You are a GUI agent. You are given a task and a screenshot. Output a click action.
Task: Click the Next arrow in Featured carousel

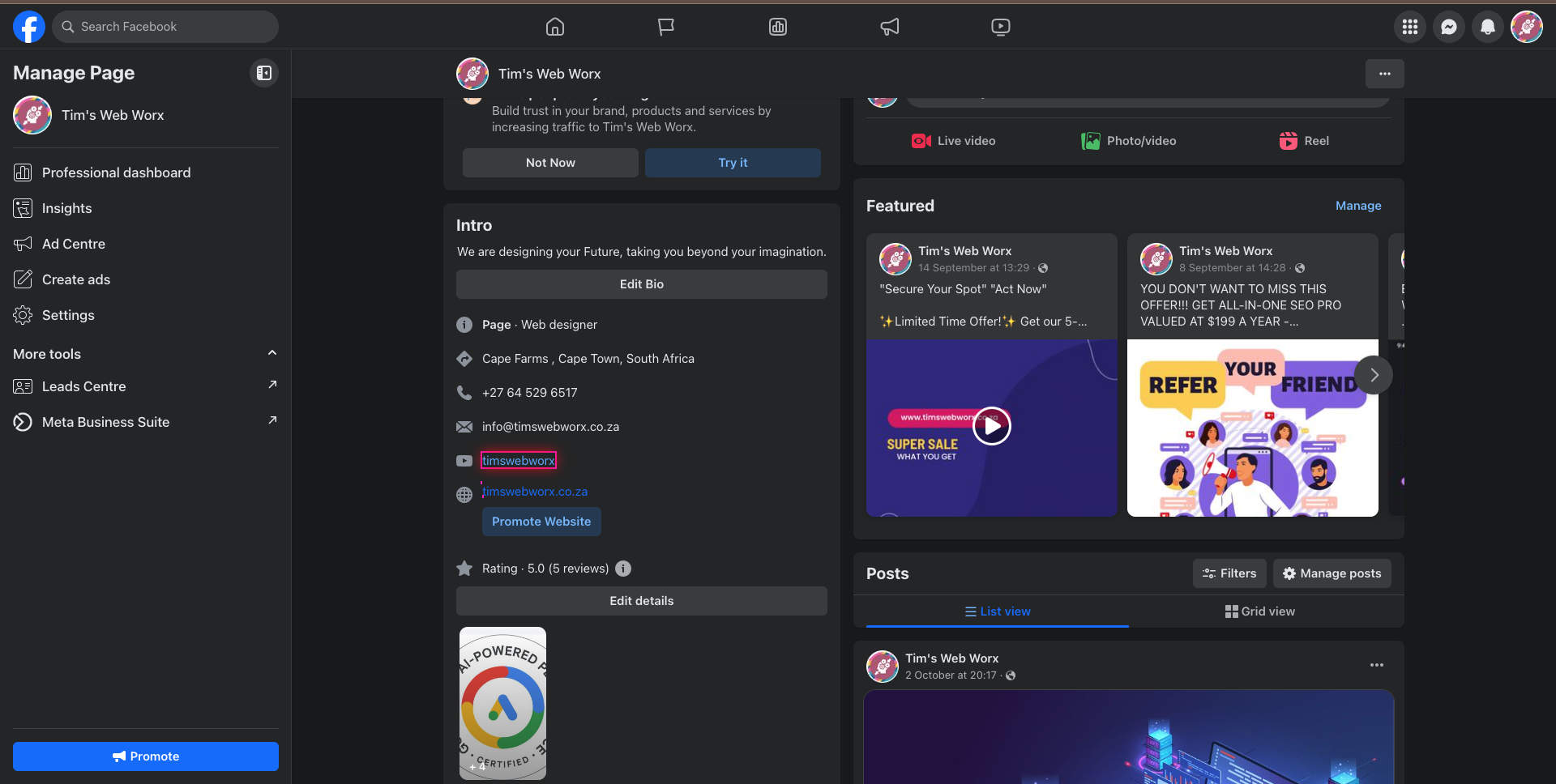pos(1374,375)
